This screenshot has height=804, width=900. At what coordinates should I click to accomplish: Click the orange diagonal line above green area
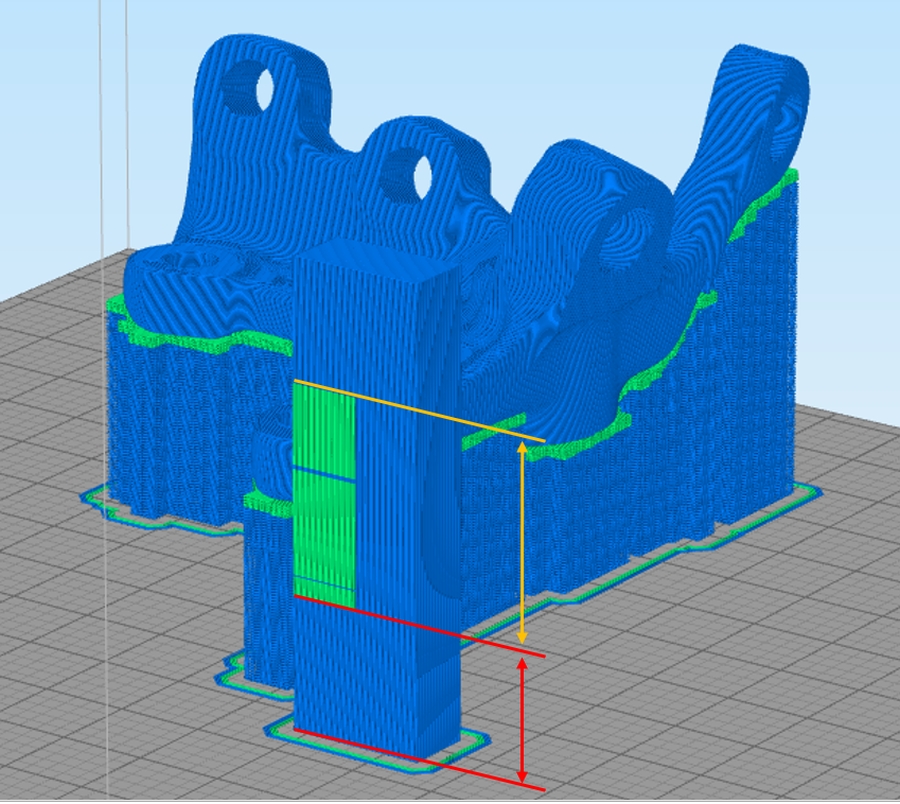[x=420, y=410]
